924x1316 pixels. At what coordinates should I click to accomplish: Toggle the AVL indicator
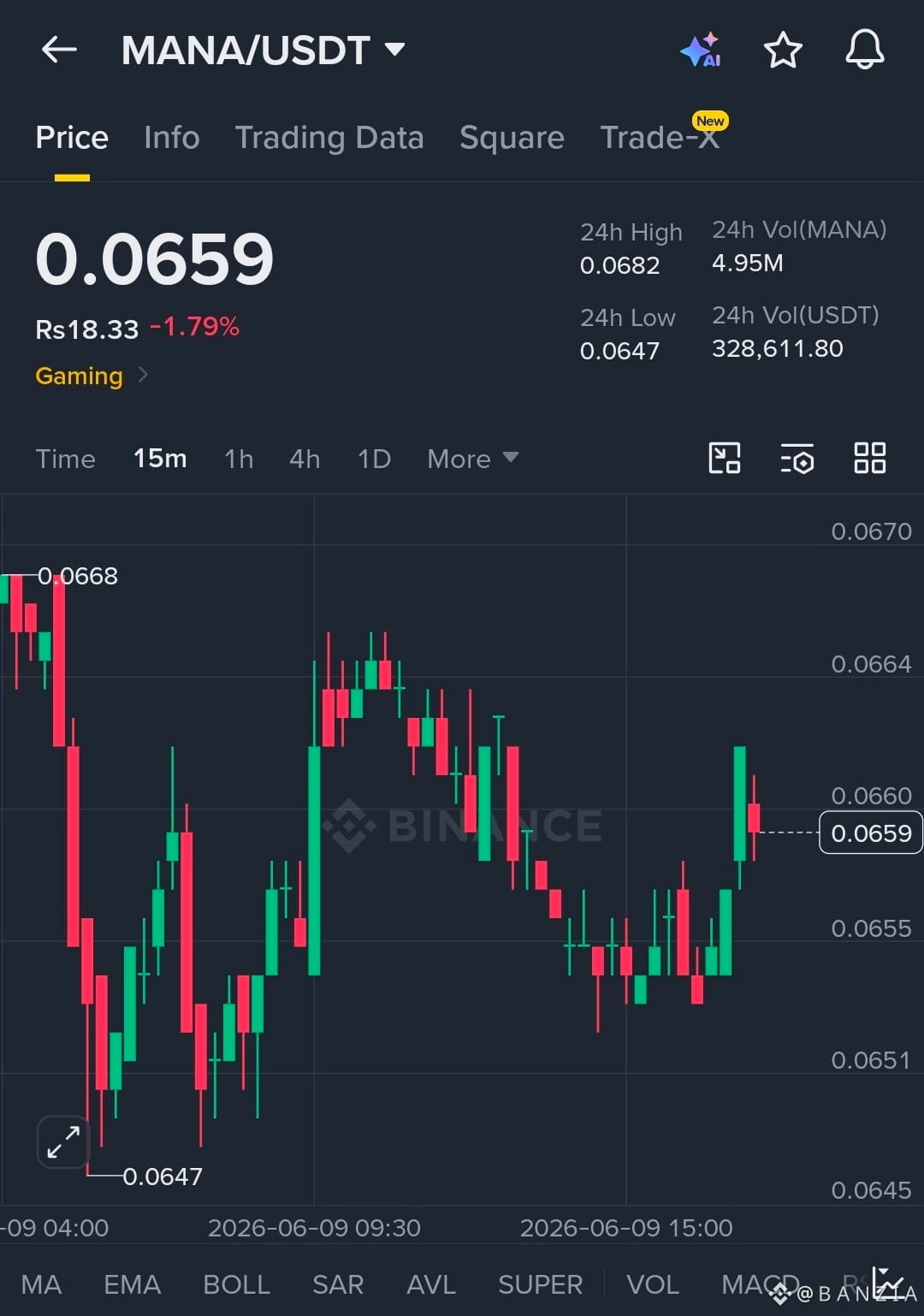[431, 1284]
